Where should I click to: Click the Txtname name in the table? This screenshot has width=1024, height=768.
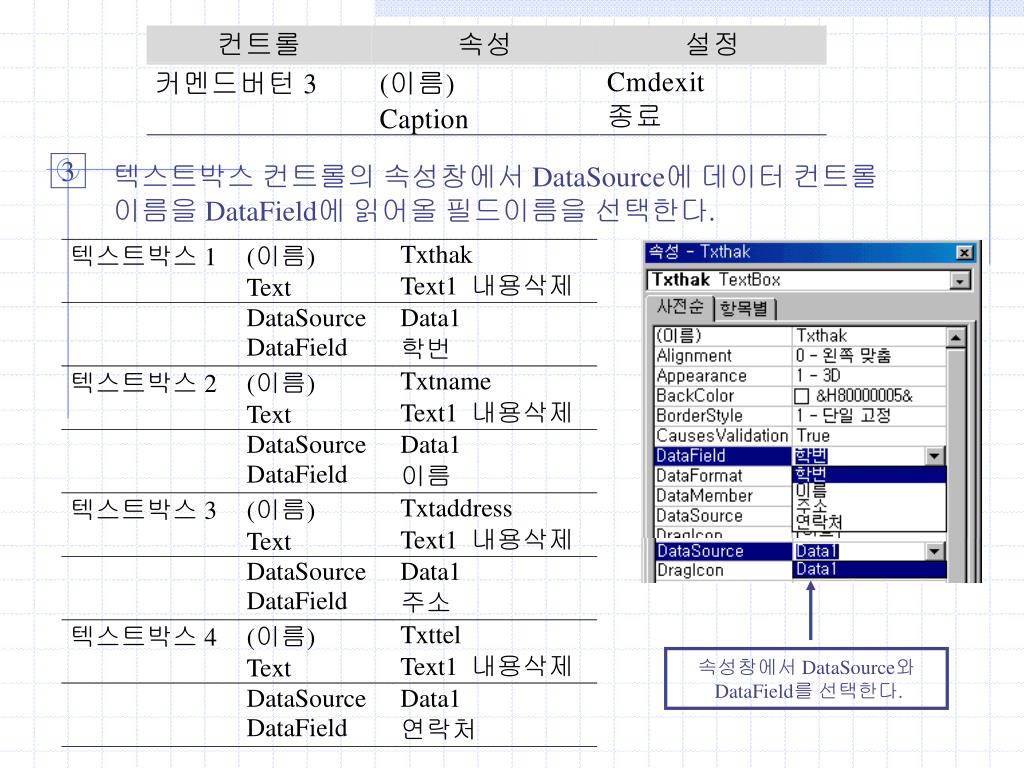445,382
